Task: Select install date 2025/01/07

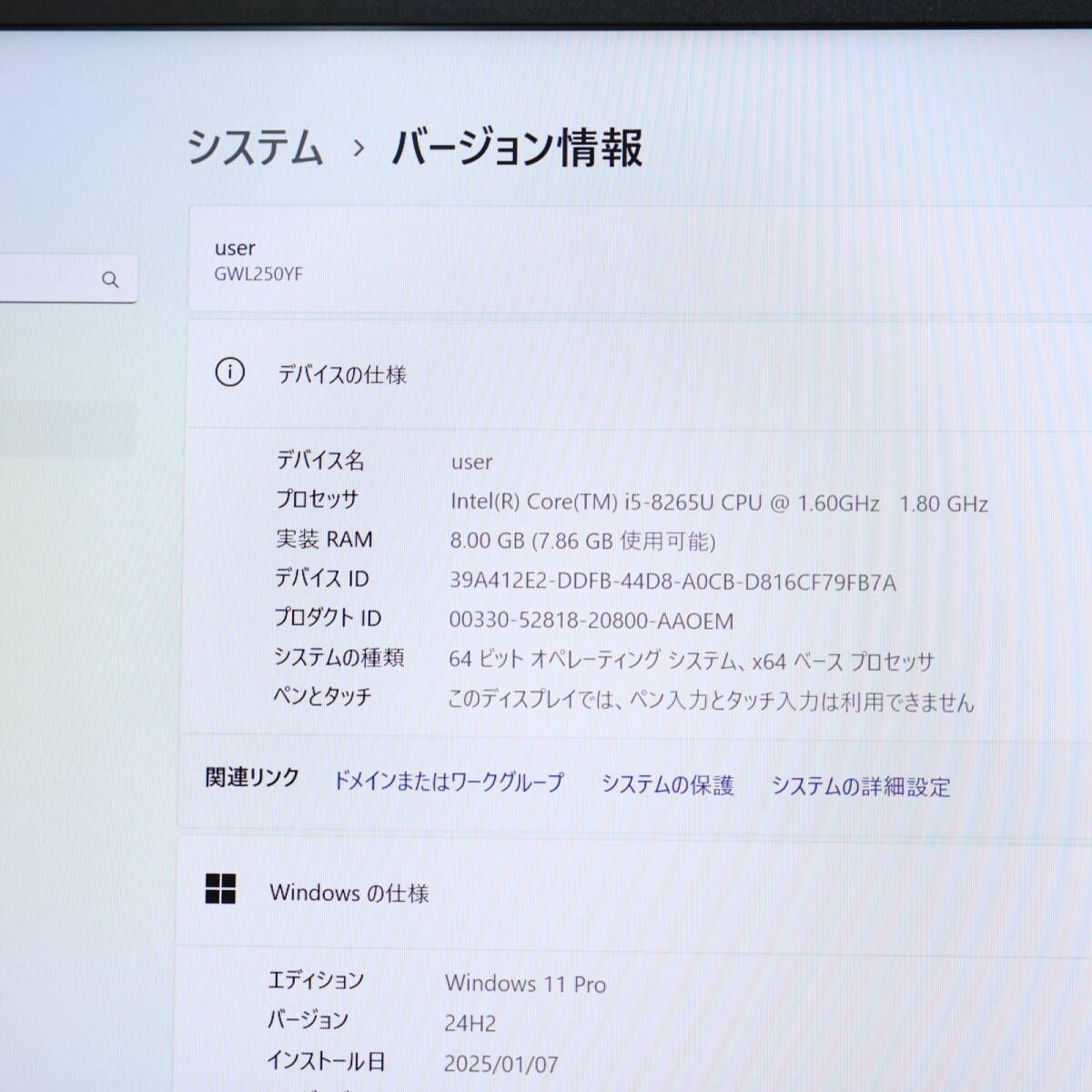Action: (500, 1064)
